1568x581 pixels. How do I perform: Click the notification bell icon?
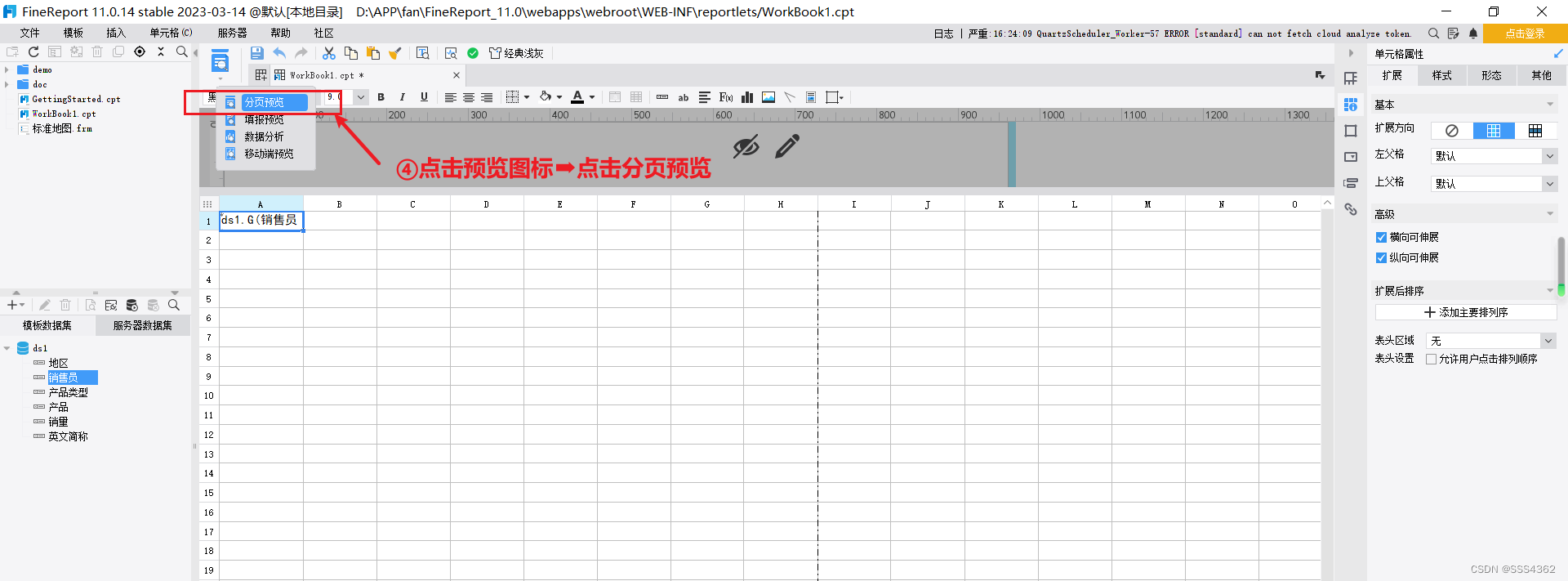click(x=1473, y=34)
